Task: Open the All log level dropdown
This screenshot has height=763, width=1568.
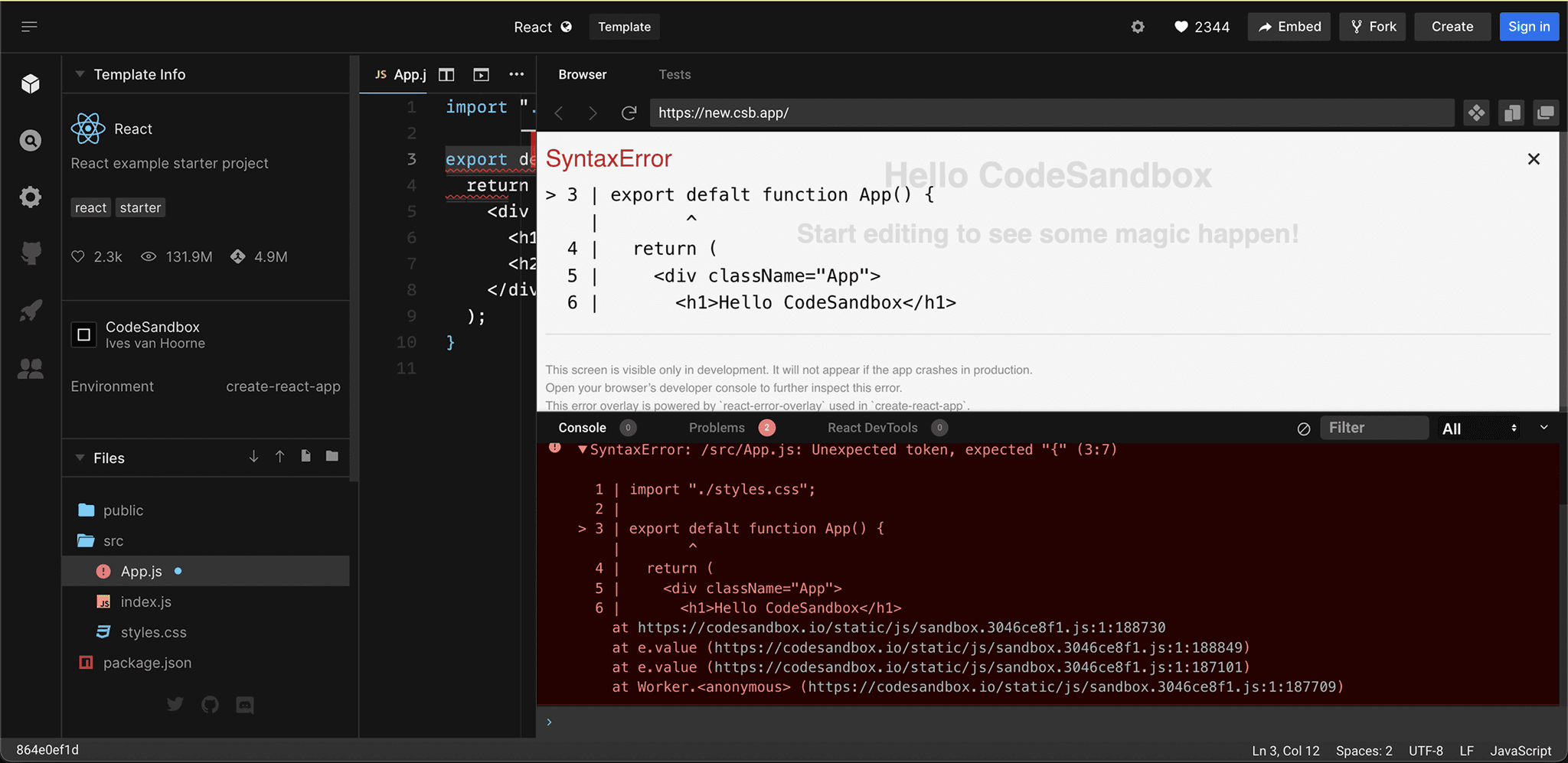Action: click(1480, 429)
